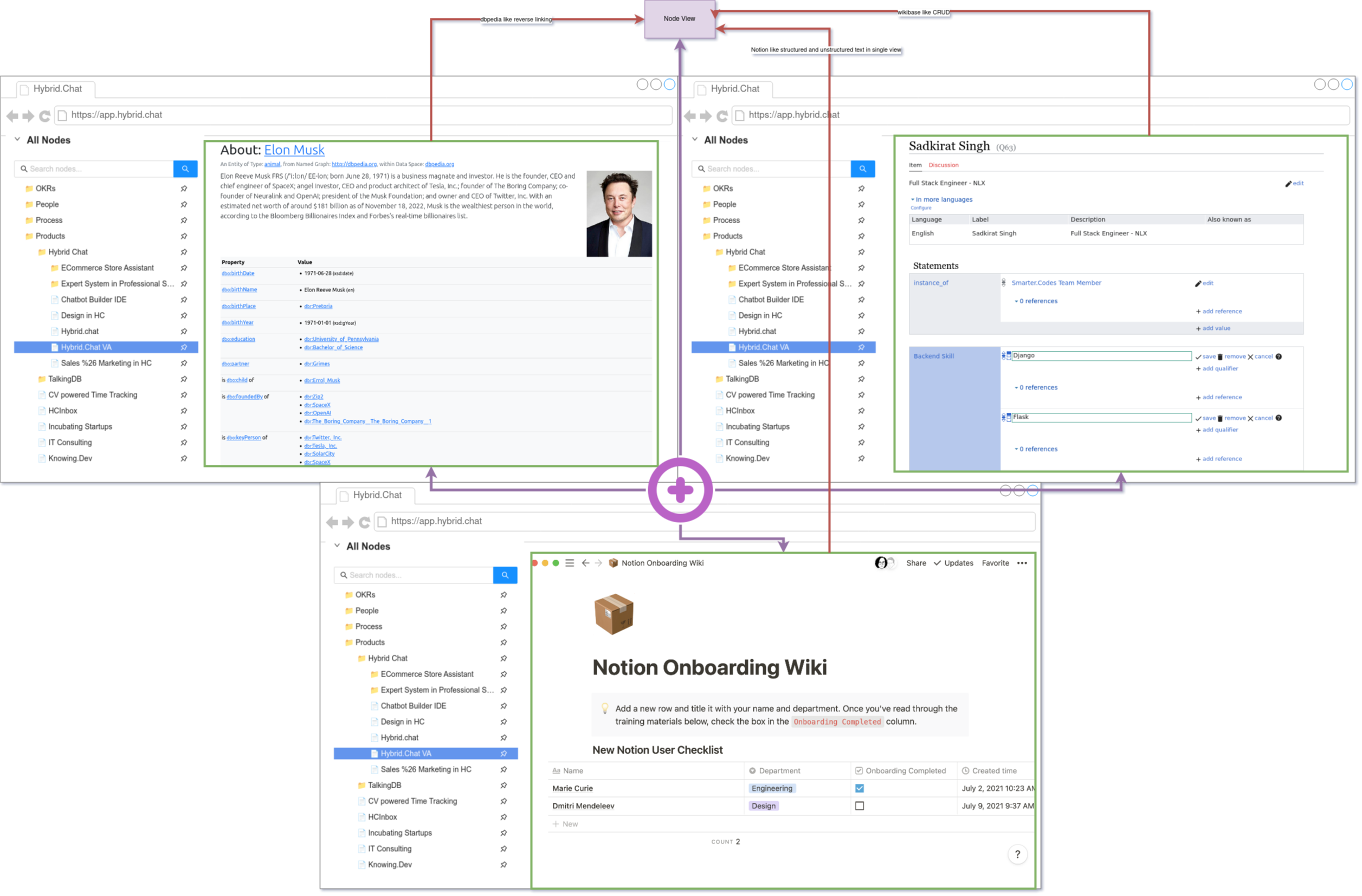1362x896 pixels.
Task: Click cancel next to Flask value
Action: coord(1261,419)
